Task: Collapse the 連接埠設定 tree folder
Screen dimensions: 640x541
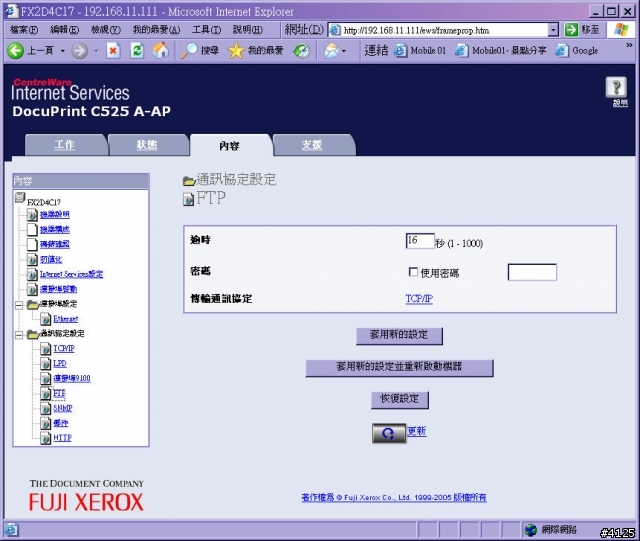Action: click(19, 305)
